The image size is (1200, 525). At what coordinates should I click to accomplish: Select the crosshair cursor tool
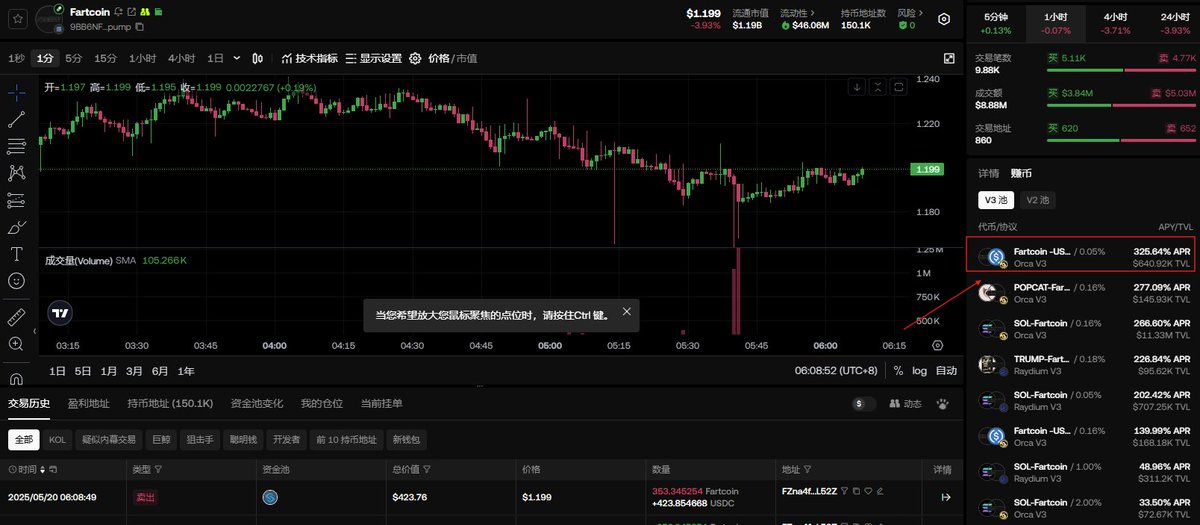pos(17,94)
